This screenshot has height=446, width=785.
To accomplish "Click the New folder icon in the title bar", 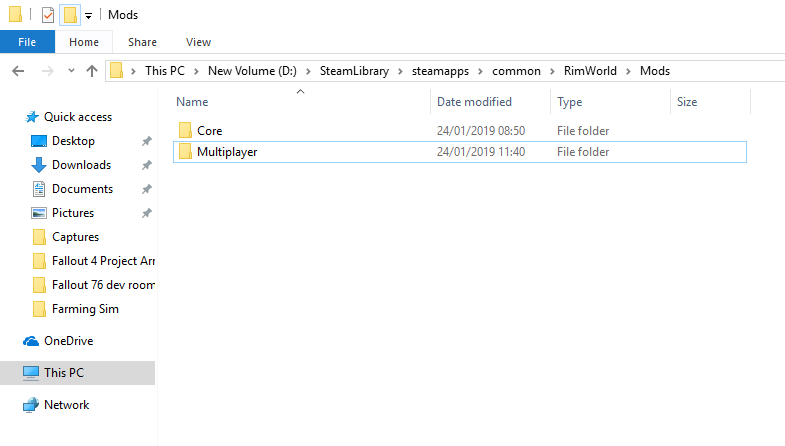I will point(69,15).
